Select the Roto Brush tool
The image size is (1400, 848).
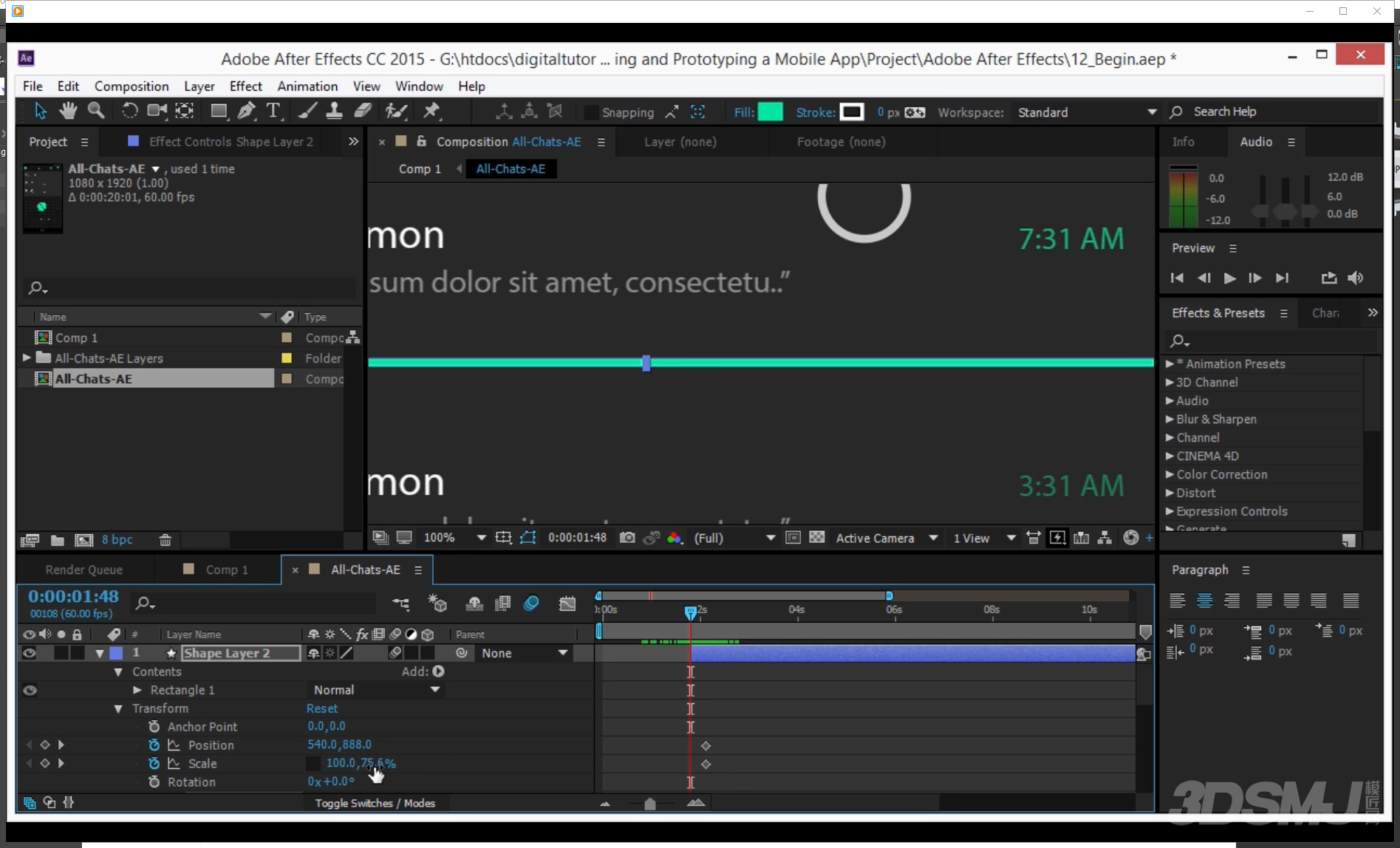397,111
